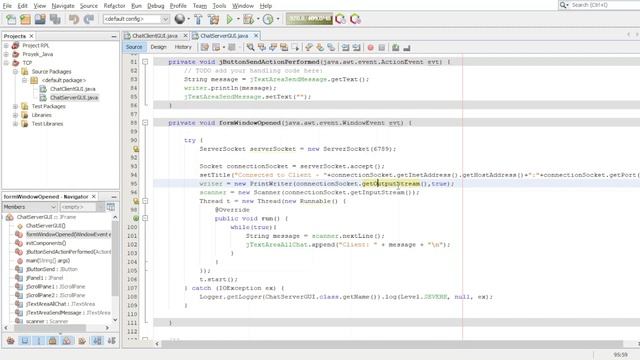Collapse code fold at formWindowOpened method
Screen dimensions: 640x360
point(145,122)
